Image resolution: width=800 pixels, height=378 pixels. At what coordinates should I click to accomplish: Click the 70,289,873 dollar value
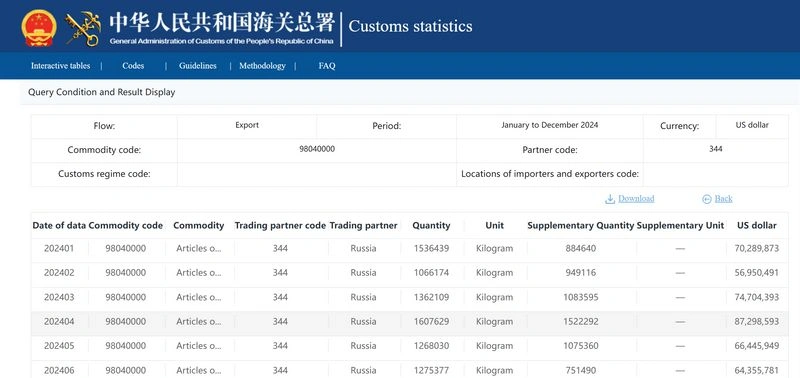[757, 248]
